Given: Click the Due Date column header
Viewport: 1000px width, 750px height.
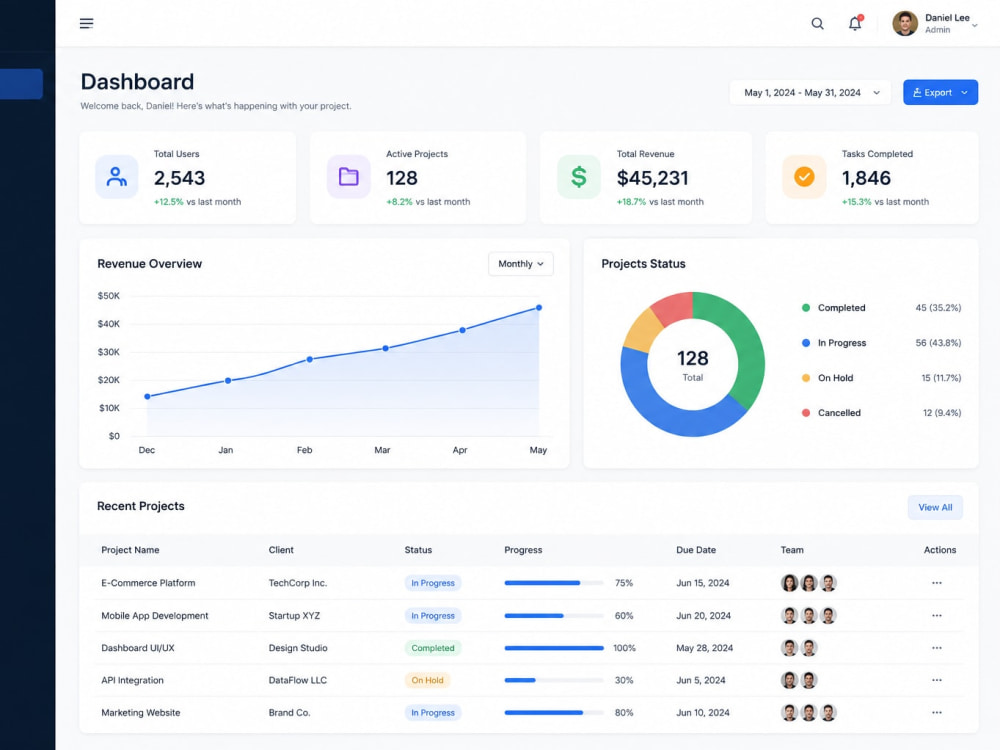Looking at the screenshot, I should [696, 550].
